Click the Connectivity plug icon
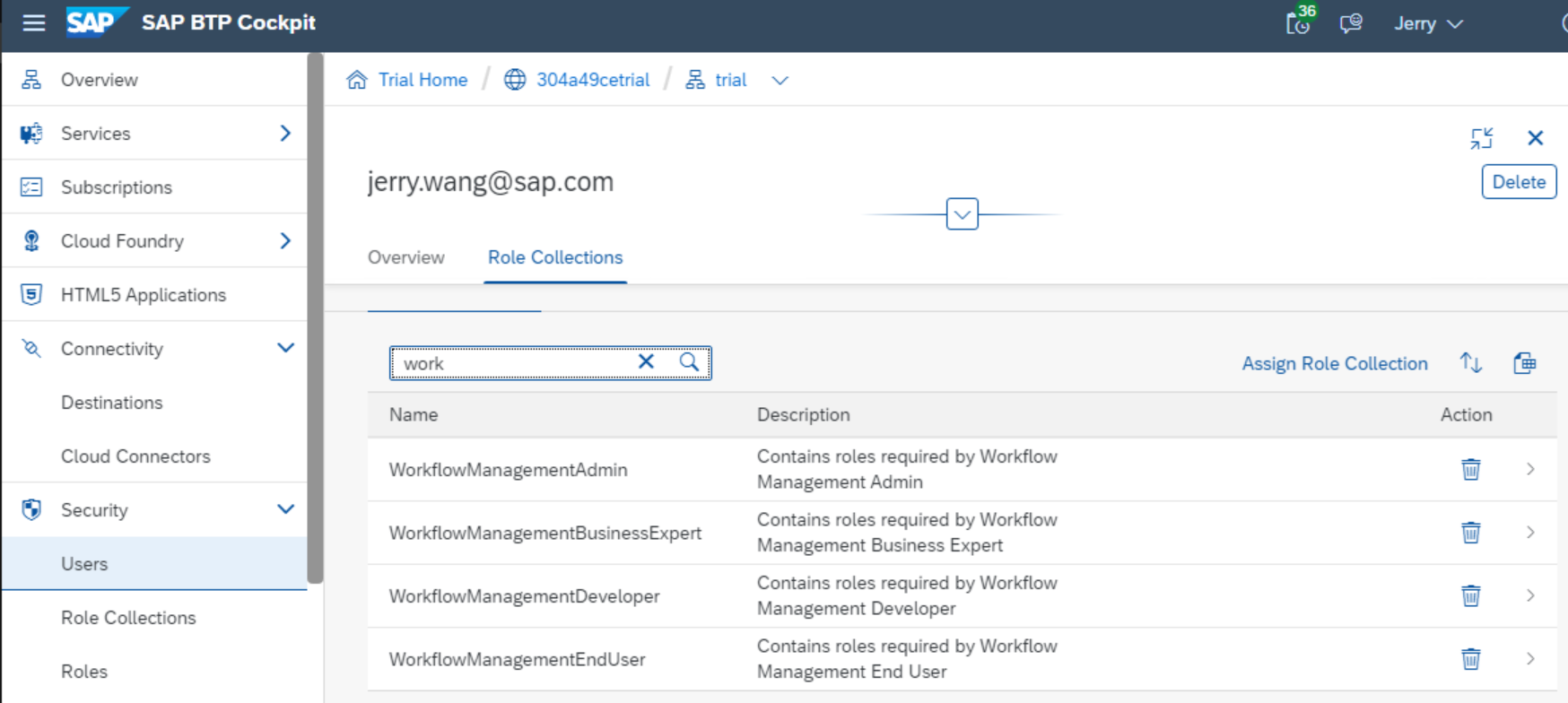This screenshot has height=703, width=1568. coord(31,349)
